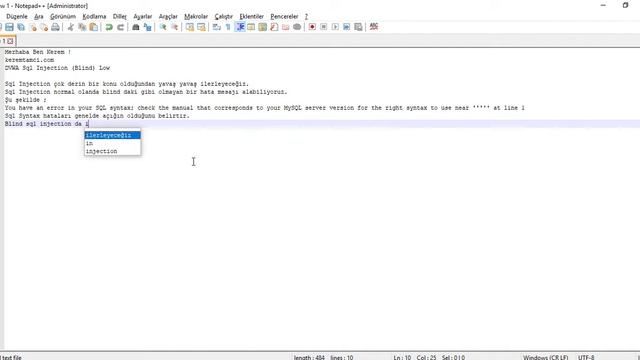The width and height of the screenshot is (640, 360).
Task: Choose 'injection' from the autocomplete list
Action: click(112, 151)
